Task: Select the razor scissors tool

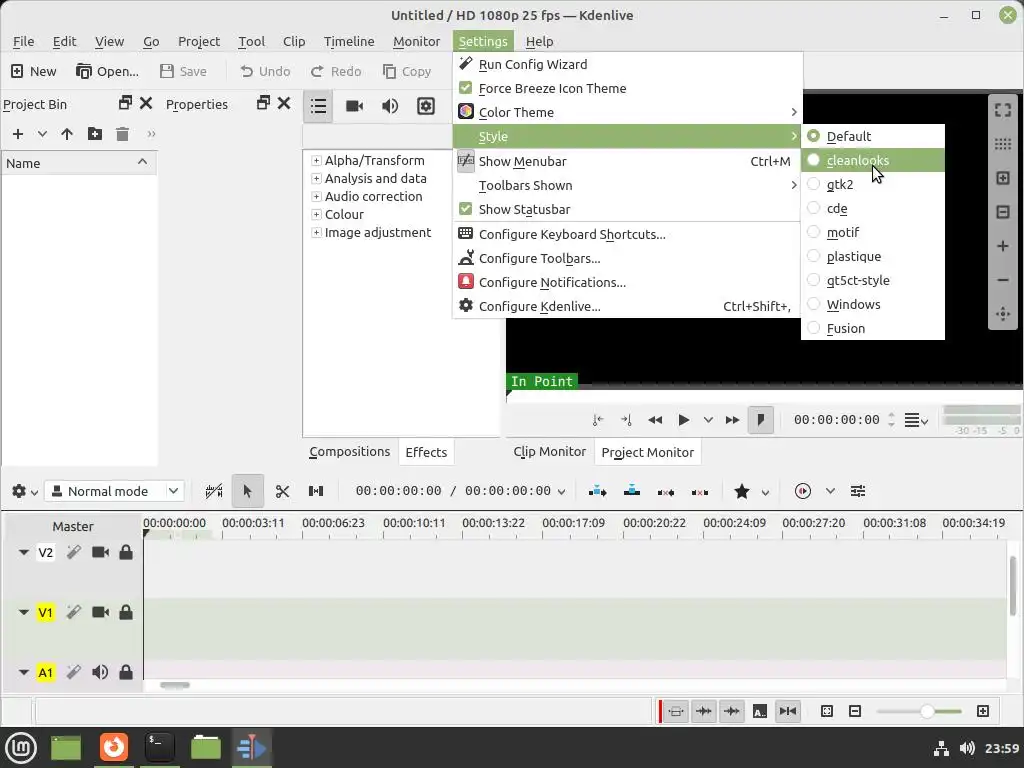Action: pos(282,491)
